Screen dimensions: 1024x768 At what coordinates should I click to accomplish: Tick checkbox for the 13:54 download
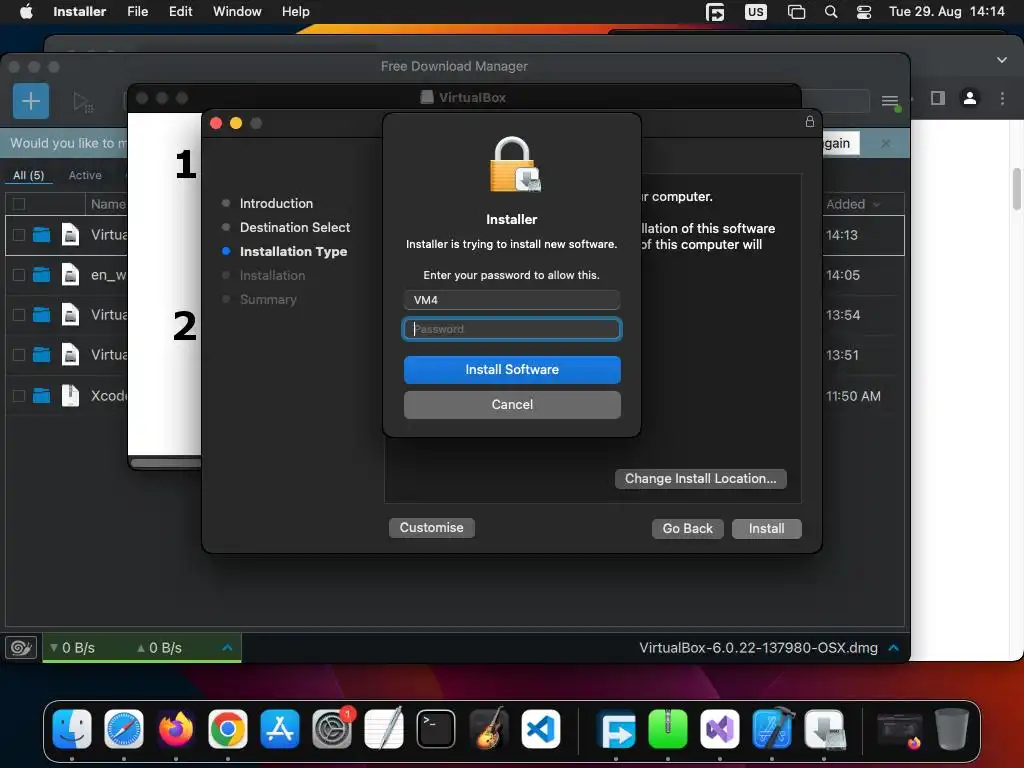tap(19, 315)
